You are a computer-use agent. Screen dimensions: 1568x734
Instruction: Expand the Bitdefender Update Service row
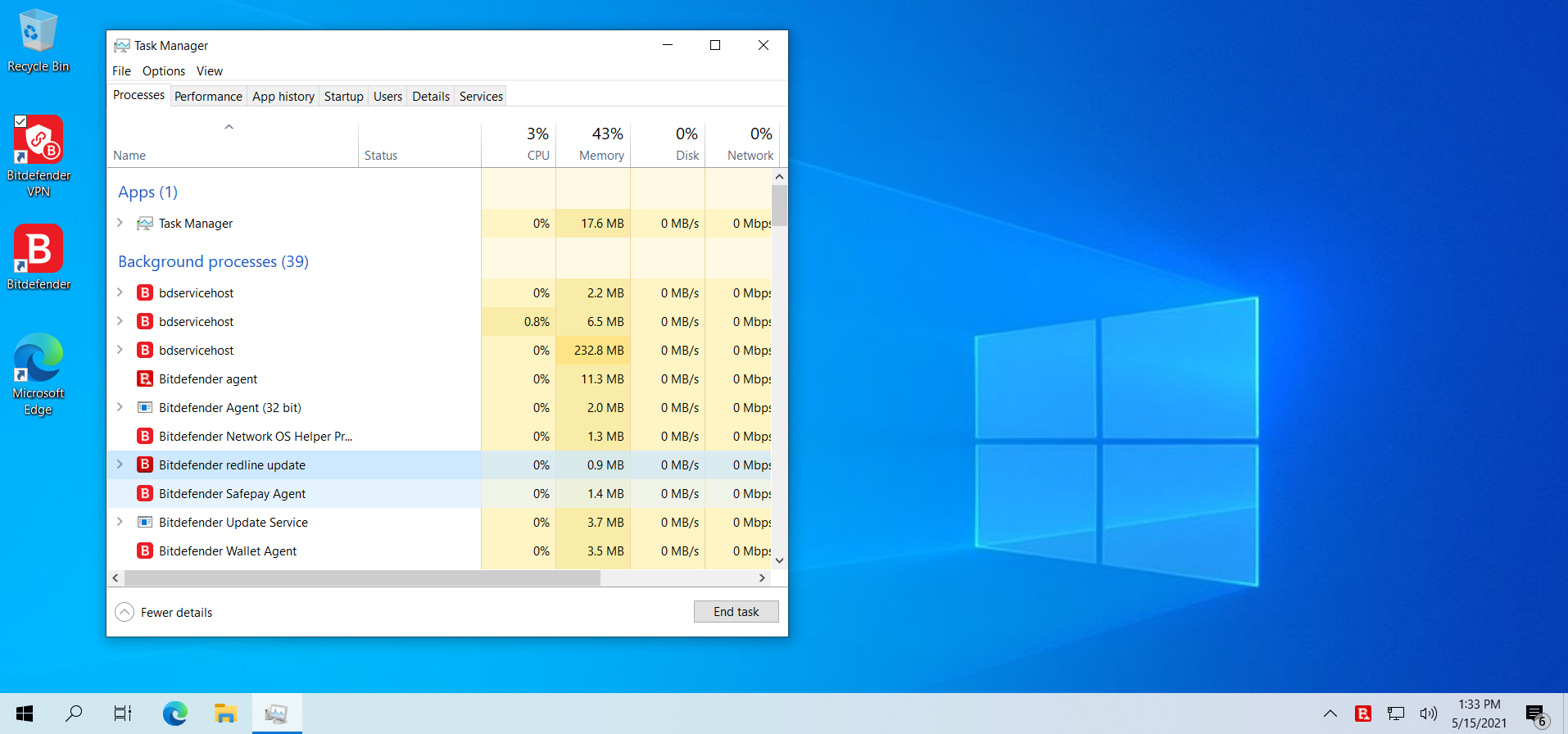(120, 522)
